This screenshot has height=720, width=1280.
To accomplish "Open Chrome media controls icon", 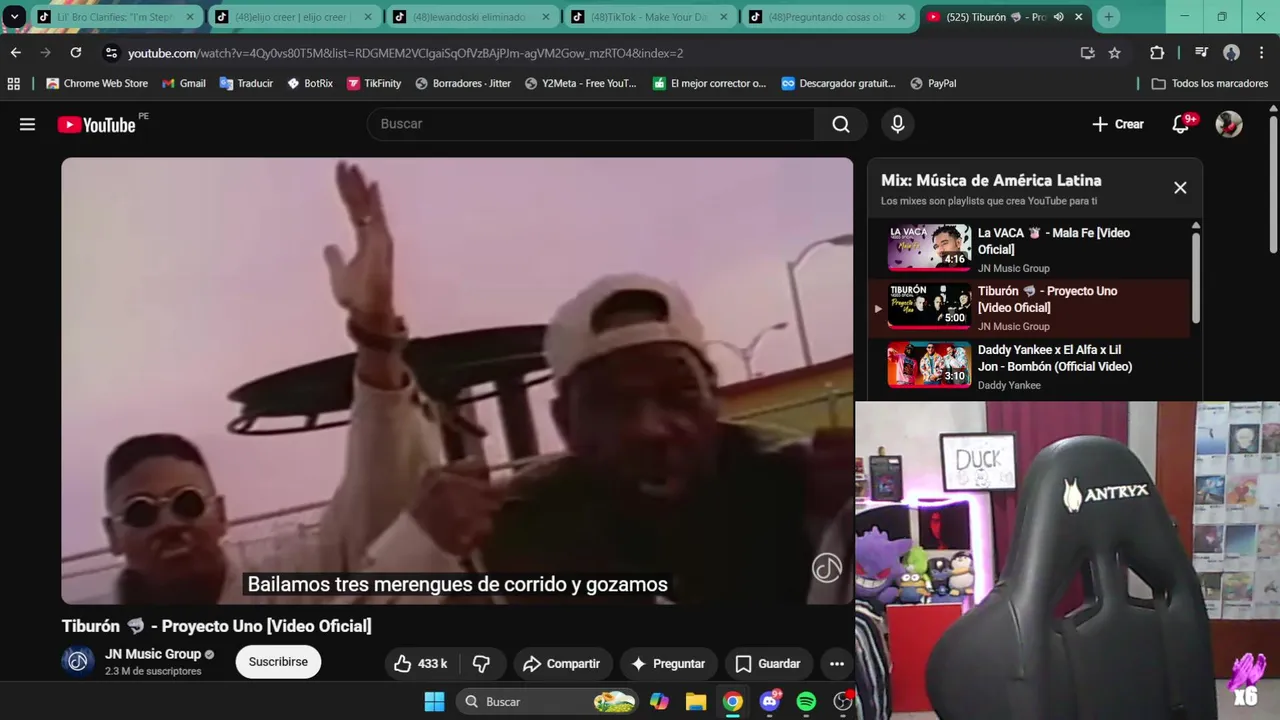I will pyautogui.click(x=1200, y=53).
